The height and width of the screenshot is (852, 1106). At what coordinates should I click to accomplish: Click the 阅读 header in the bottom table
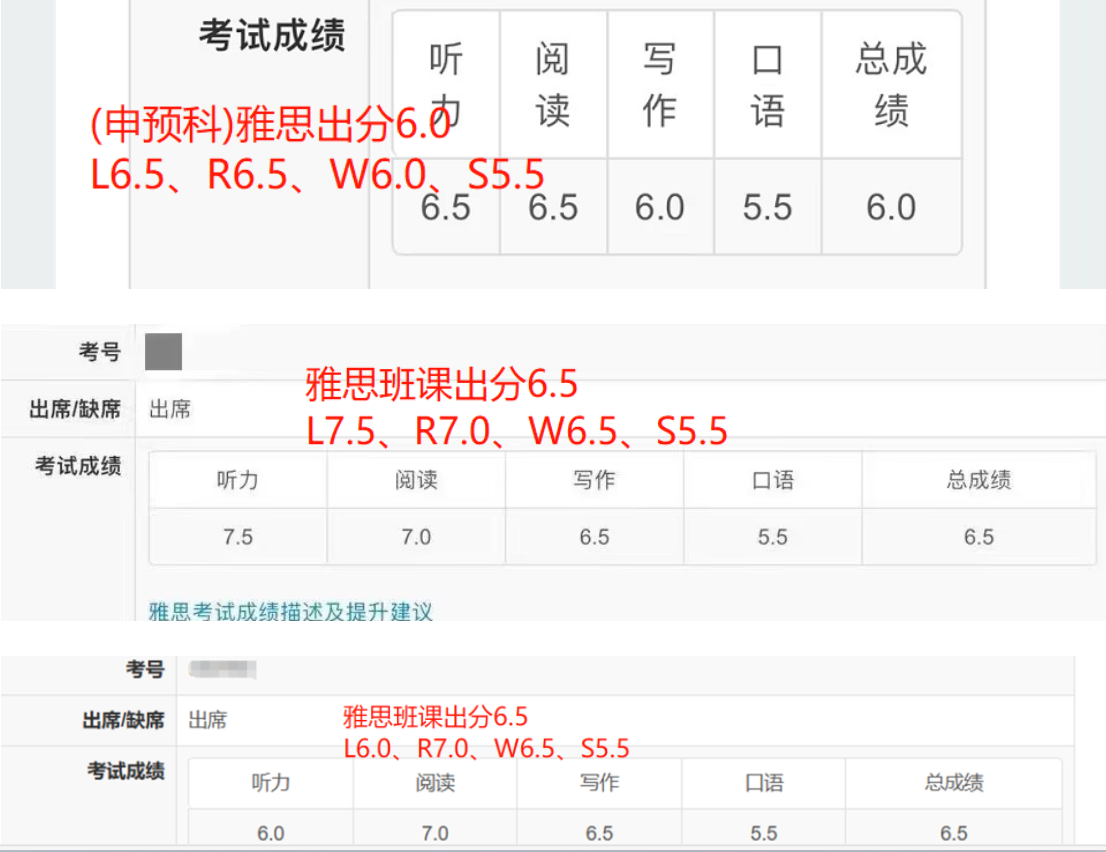click(435, 783)
